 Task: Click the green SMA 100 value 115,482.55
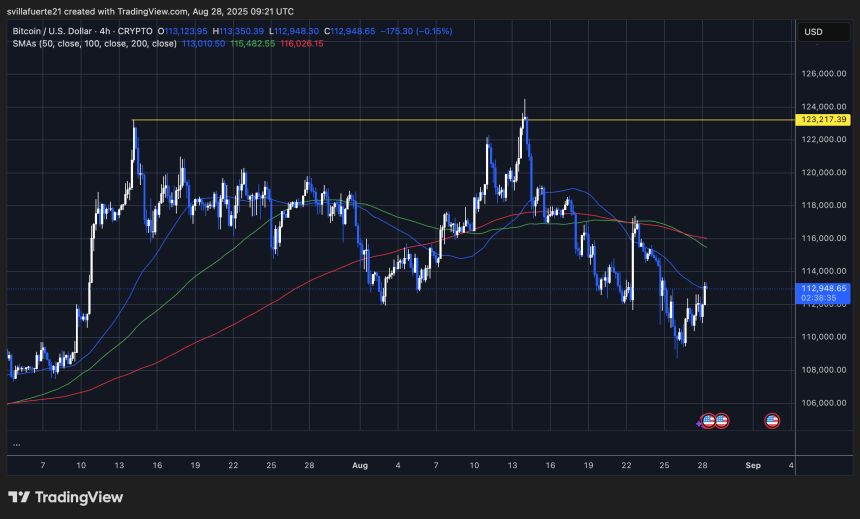253,44
